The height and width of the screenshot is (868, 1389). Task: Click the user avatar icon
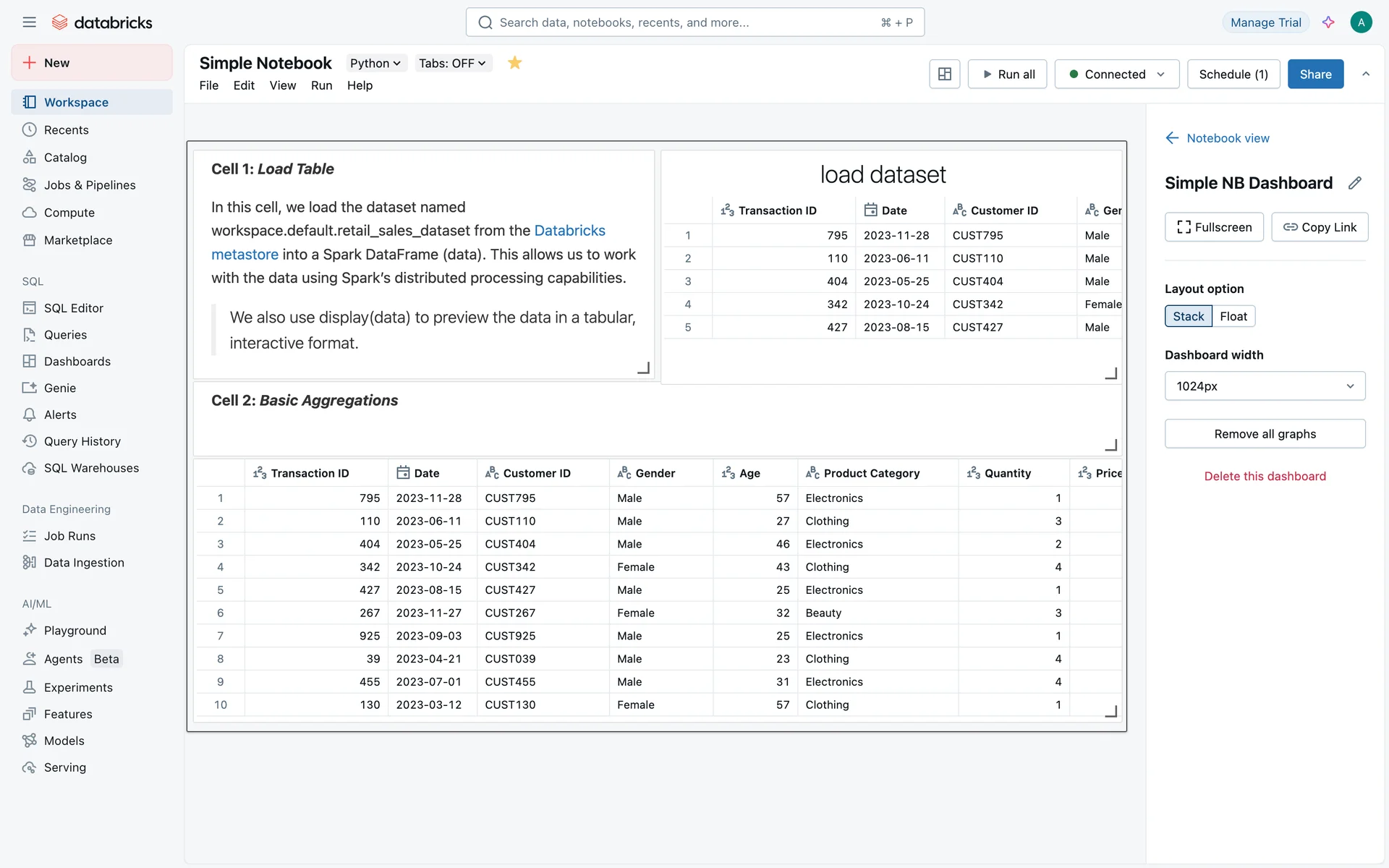pos(1361,22)
